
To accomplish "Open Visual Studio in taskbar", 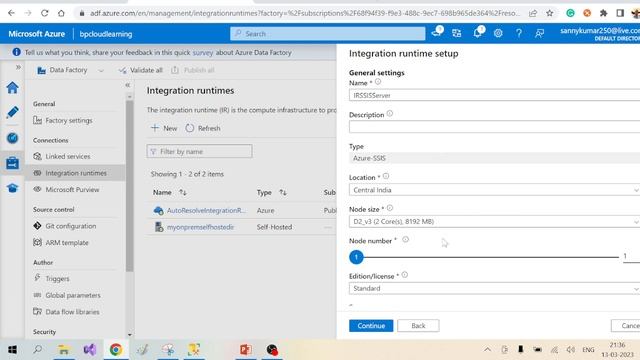I will 90,350.
